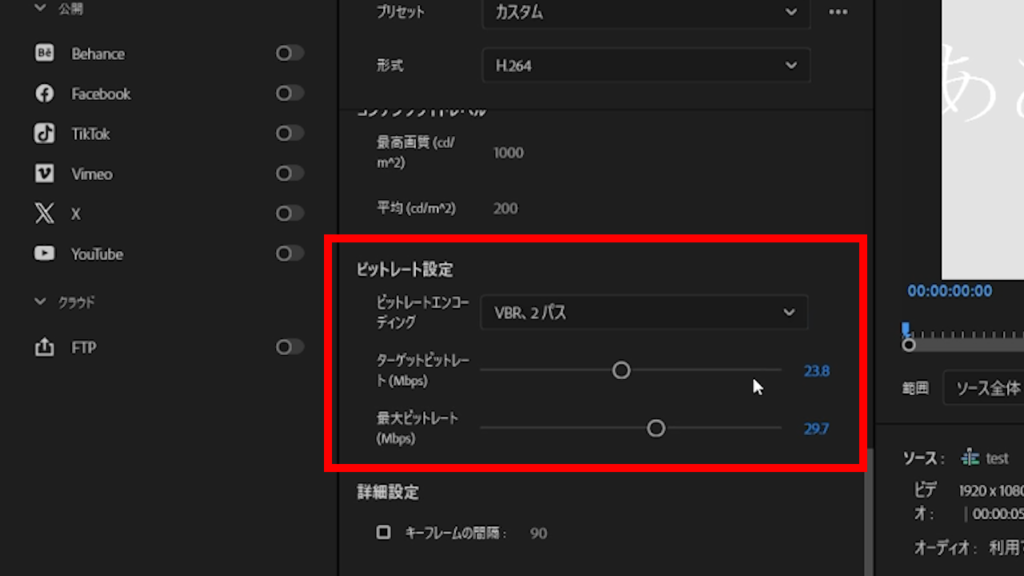Click the source name test
Viewport: 1024px width, 576px height.
[x=997, y=458]
